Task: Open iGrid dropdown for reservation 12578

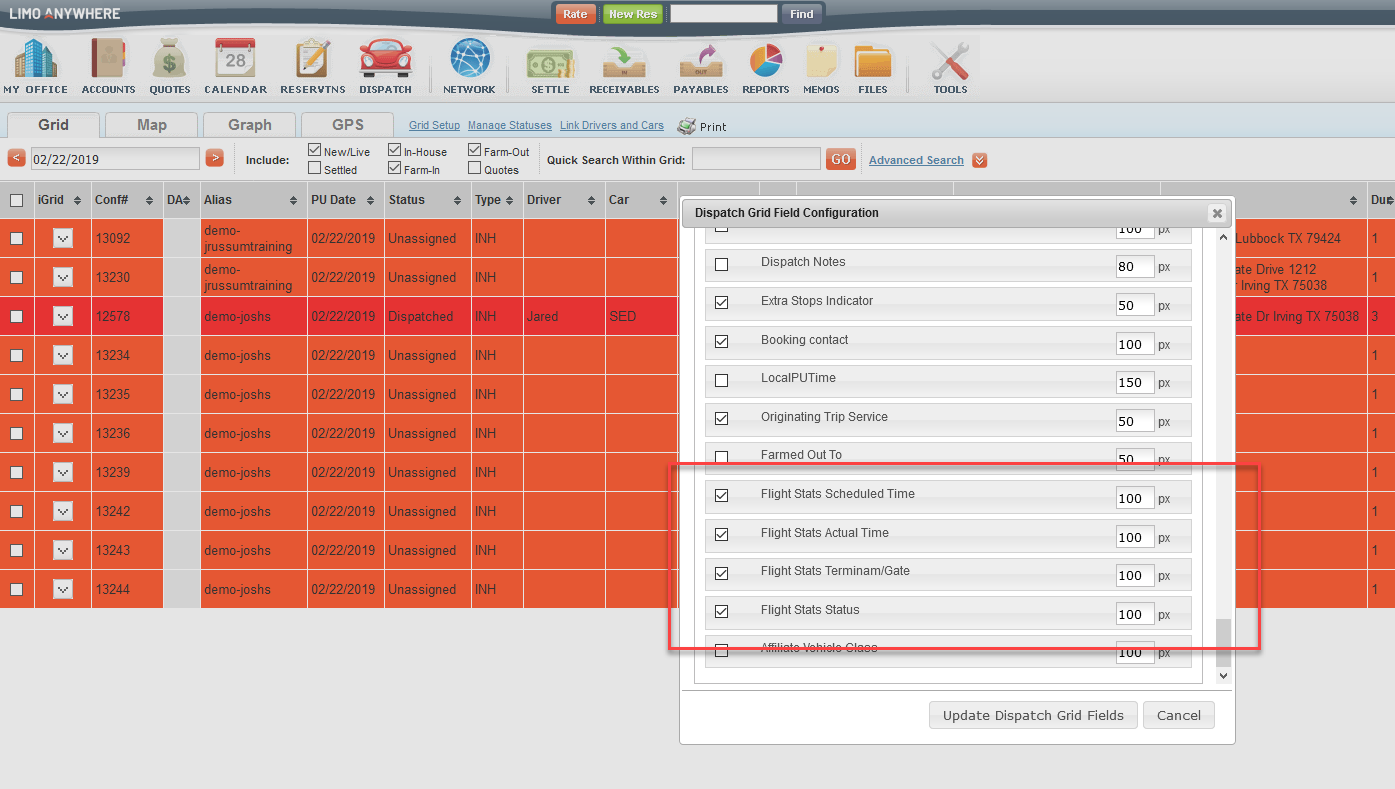Action: (63, 316)
